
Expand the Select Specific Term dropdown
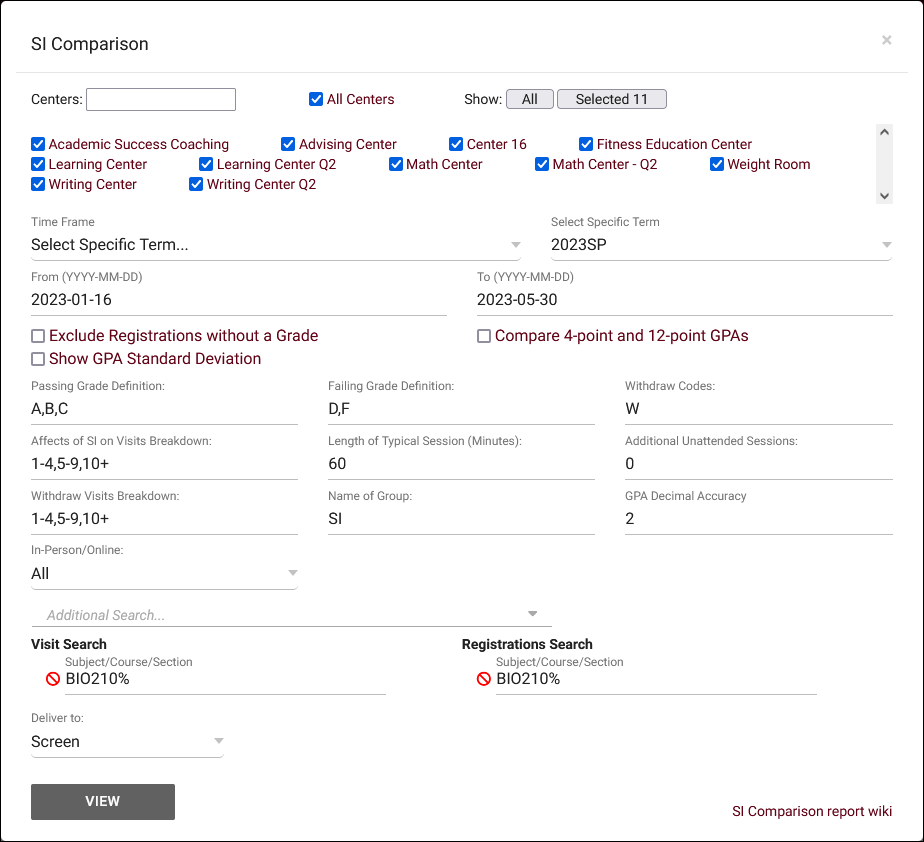[x=720, y=245]
